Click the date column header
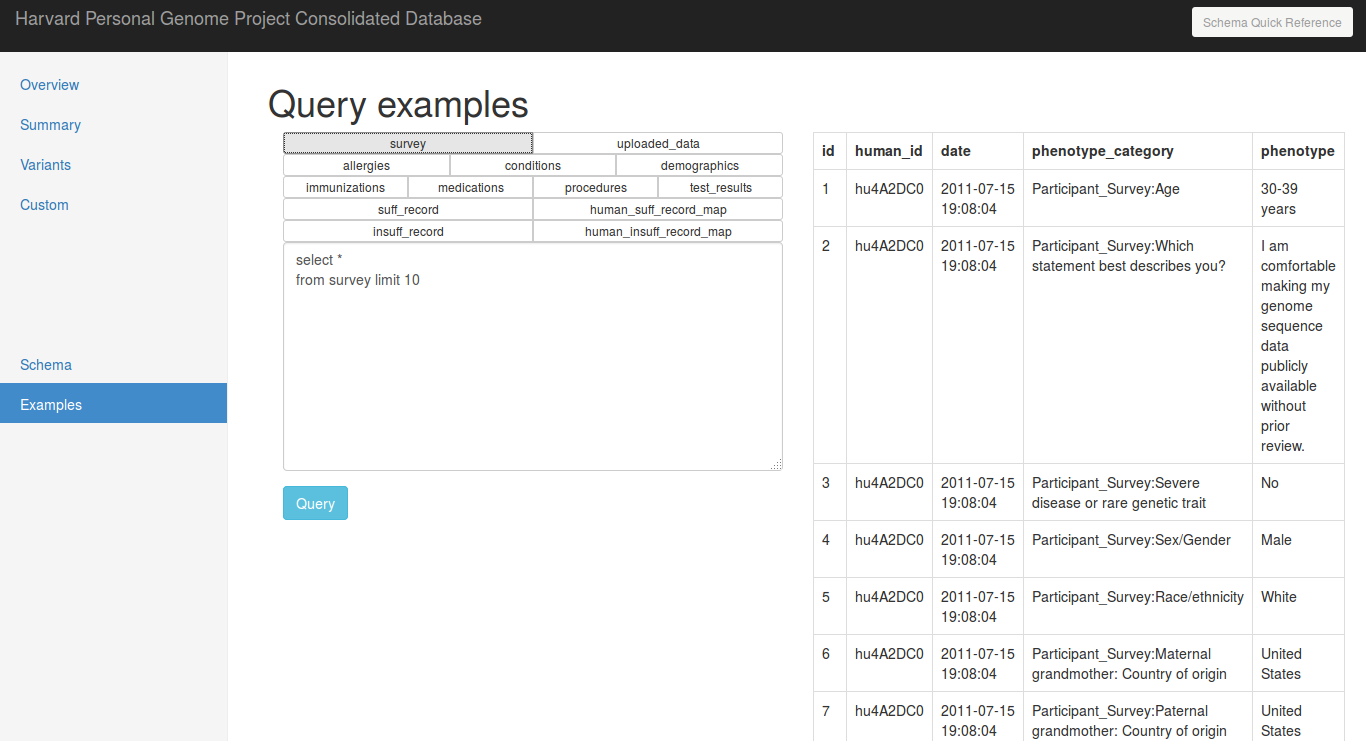The image size is (1366, 741). pyautogui.click(x=978, y=151)
